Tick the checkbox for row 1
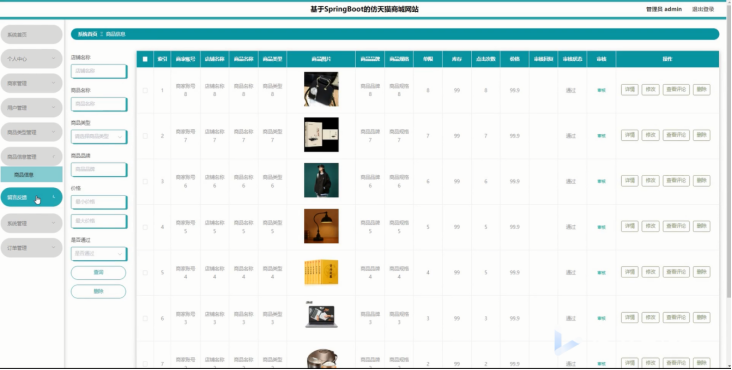 (x=145, y=90)
